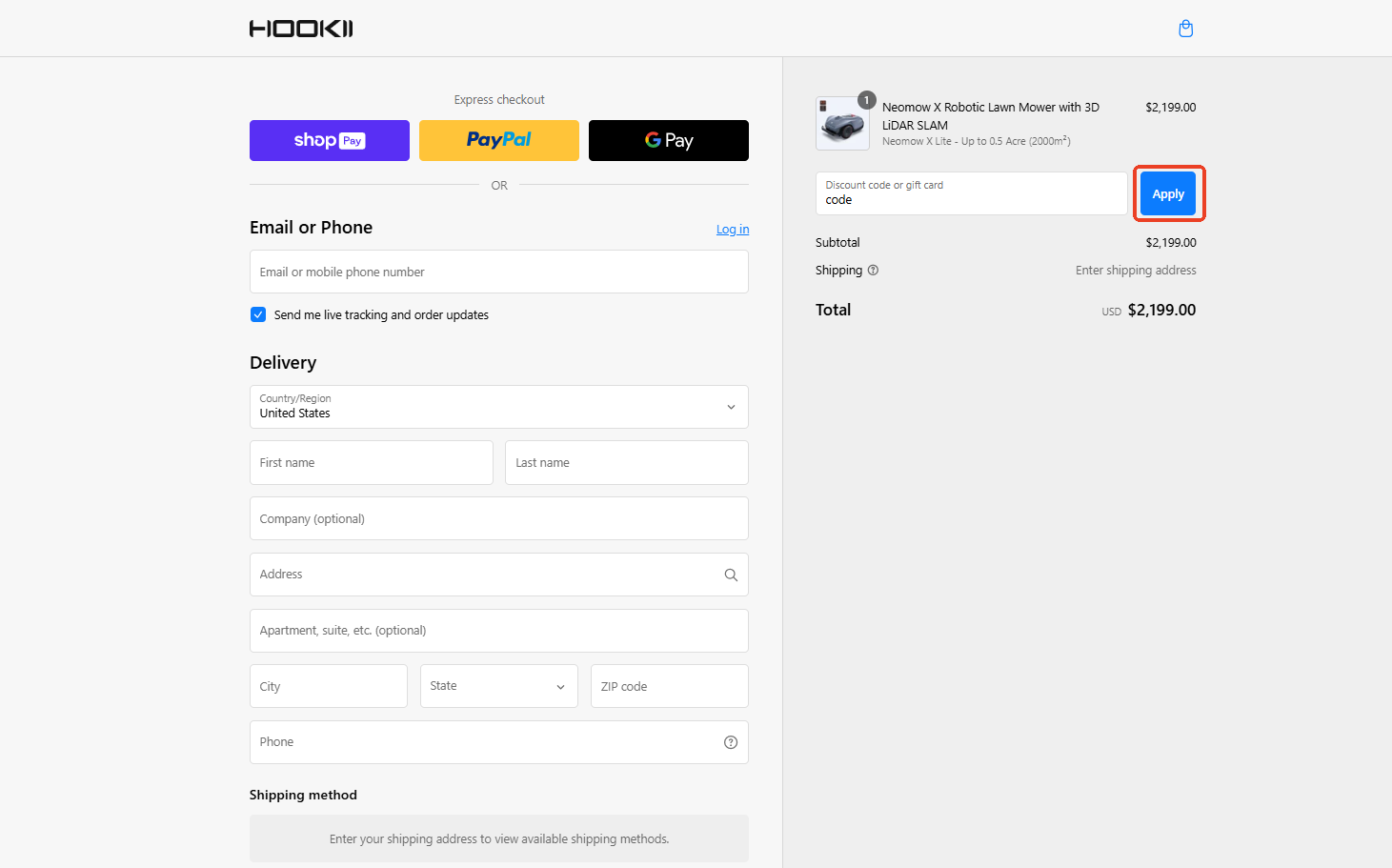Apply the discount code
Image resolution: width=1392 pixels, height=868 pixels.
click(x=1168, y=193)
